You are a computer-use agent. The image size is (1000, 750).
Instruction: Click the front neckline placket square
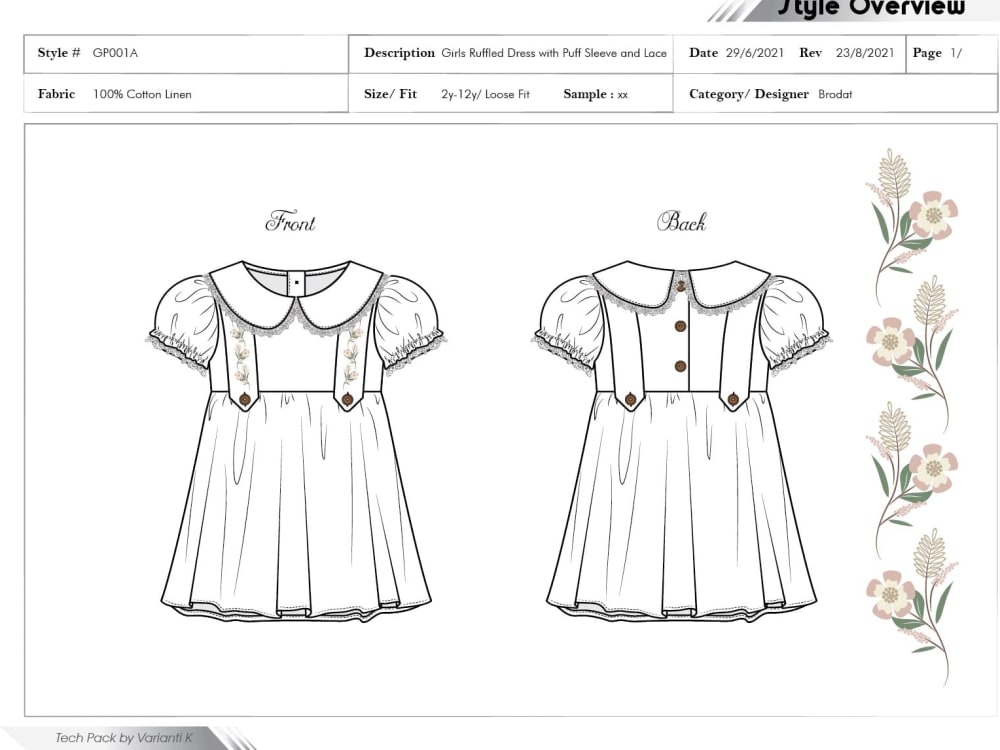tap(297, 283)
